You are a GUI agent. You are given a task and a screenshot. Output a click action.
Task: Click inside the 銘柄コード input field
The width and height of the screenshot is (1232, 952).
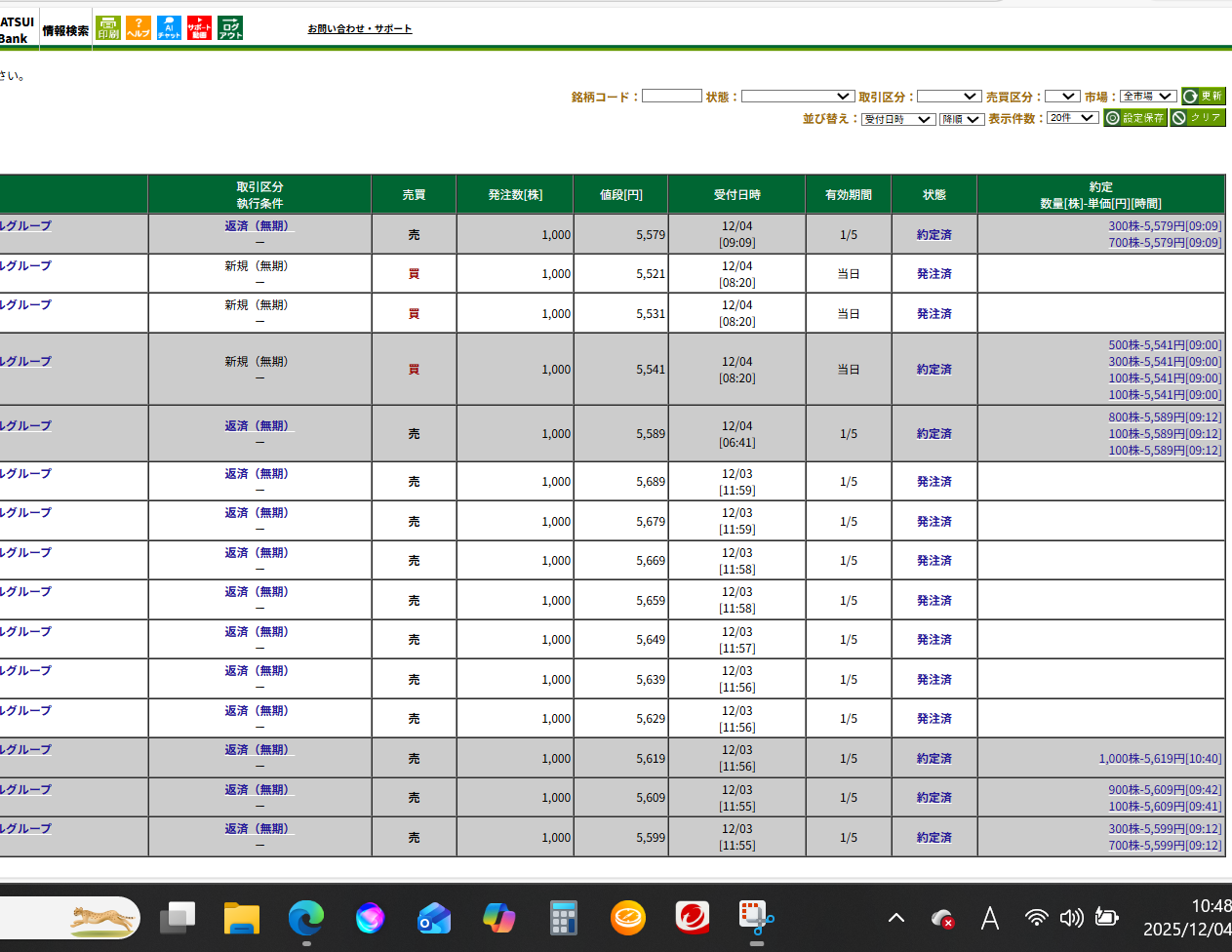click(x=672, y=96)
